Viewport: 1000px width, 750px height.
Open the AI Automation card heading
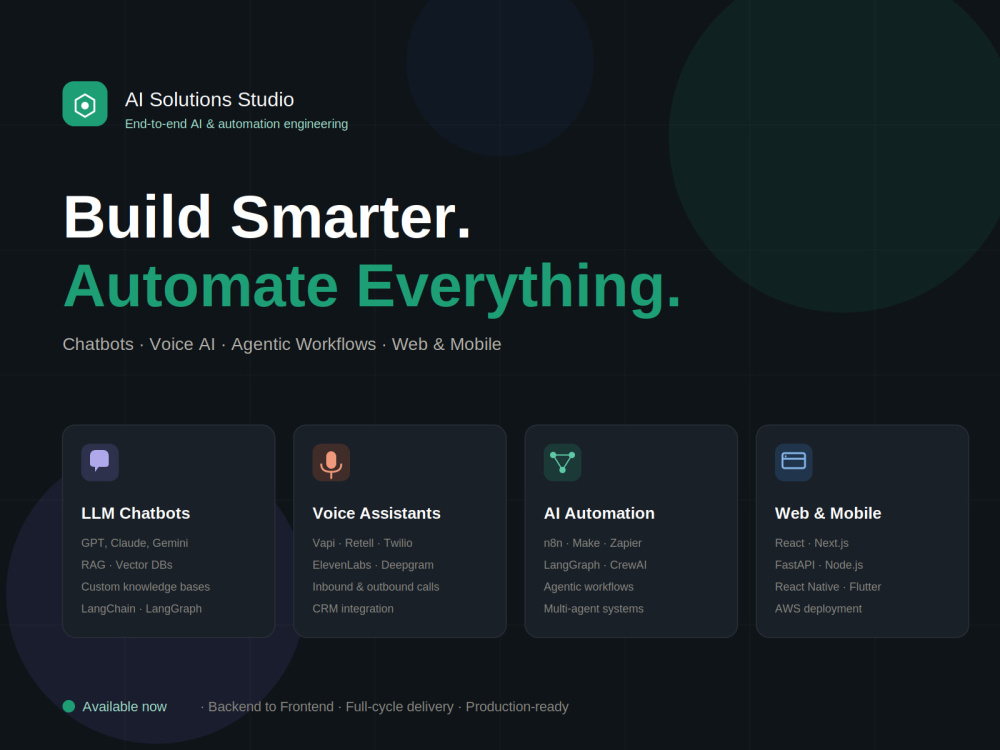(599, 513)
